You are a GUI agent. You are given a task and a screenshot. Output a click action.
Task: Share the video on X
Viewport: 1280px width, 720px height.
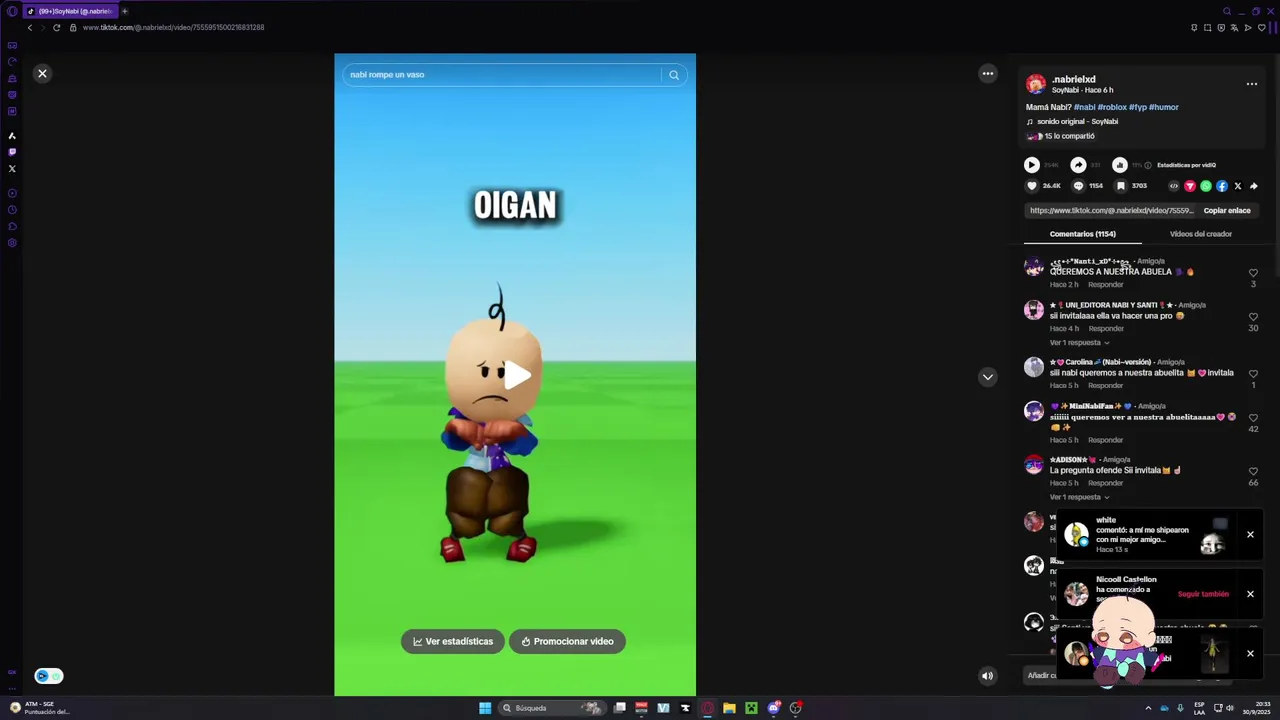[x=1238, y=186]
